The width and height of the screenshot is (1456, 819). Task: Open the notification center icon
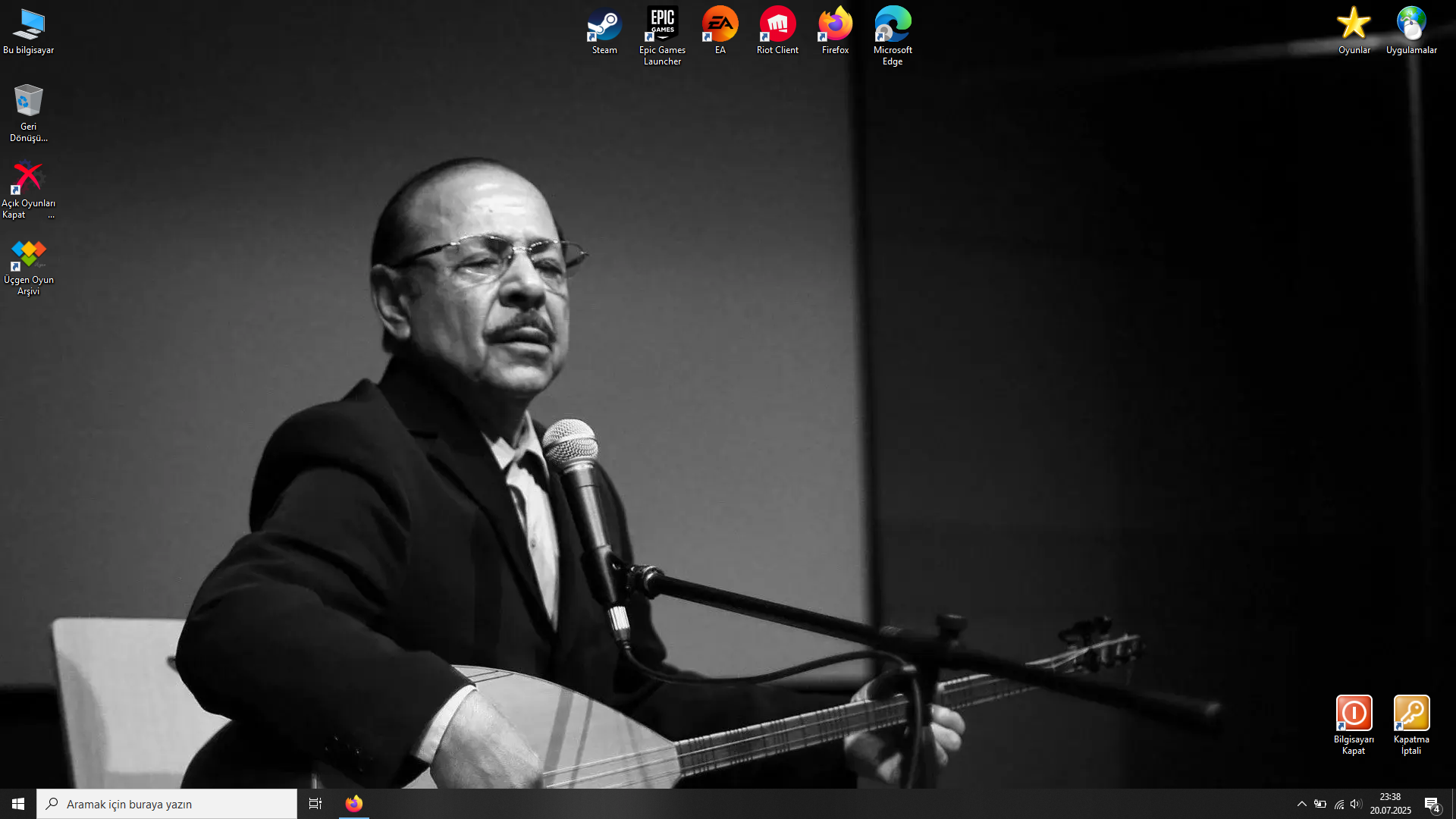pyautogui.click(x=1432, y=804)
